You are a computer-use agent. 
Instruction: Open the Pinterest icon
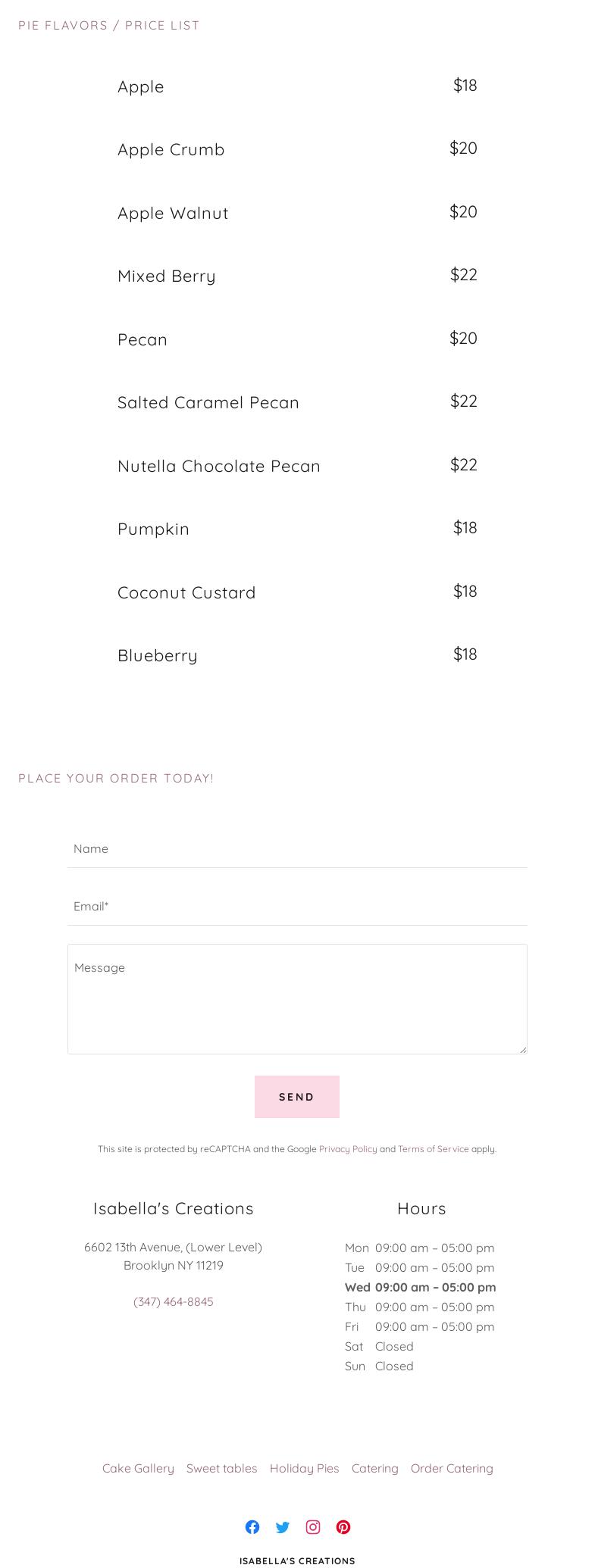point(343,1527)
